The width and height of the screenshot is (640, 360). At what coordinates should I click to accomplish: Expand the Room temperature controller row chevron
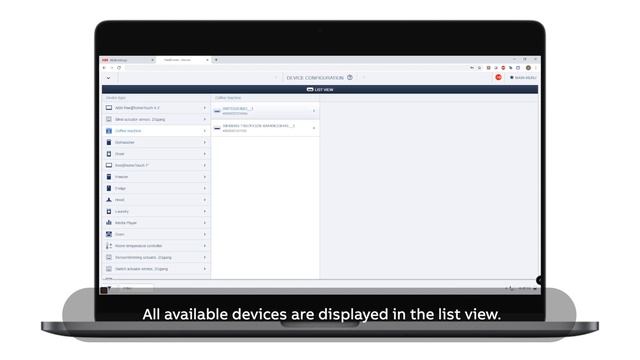pos(205,246)
